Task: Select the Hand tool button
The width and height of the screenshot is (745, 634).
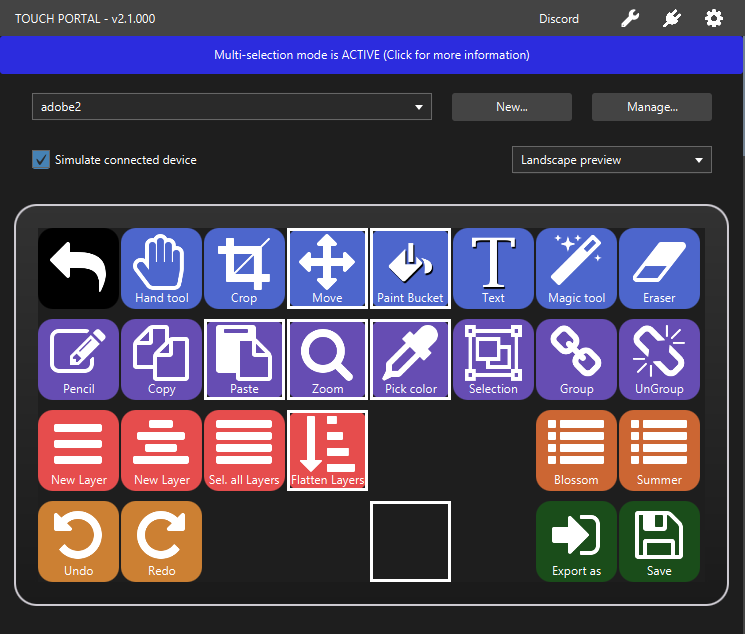Action: point(161,268)
